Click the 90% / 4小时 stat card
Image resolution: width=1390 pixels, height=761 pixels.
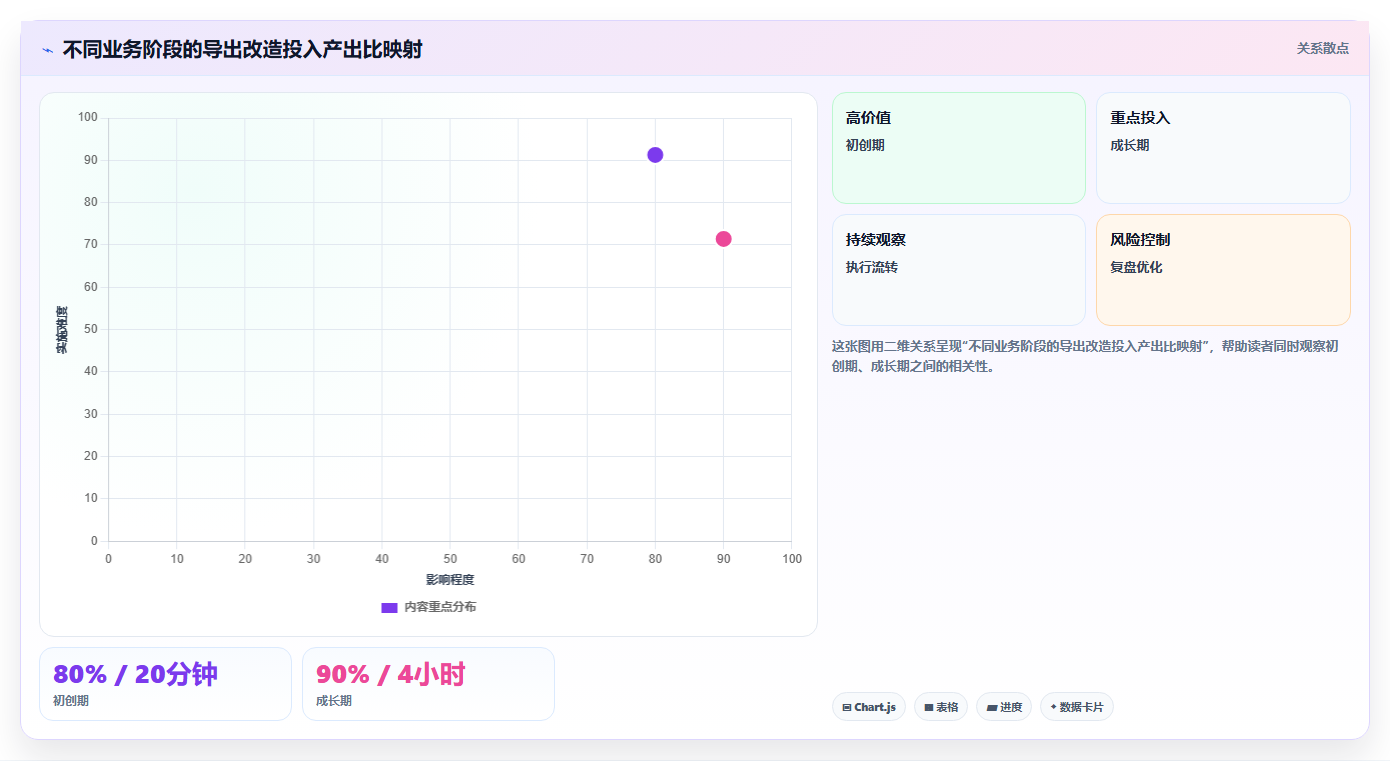(428, 684)
